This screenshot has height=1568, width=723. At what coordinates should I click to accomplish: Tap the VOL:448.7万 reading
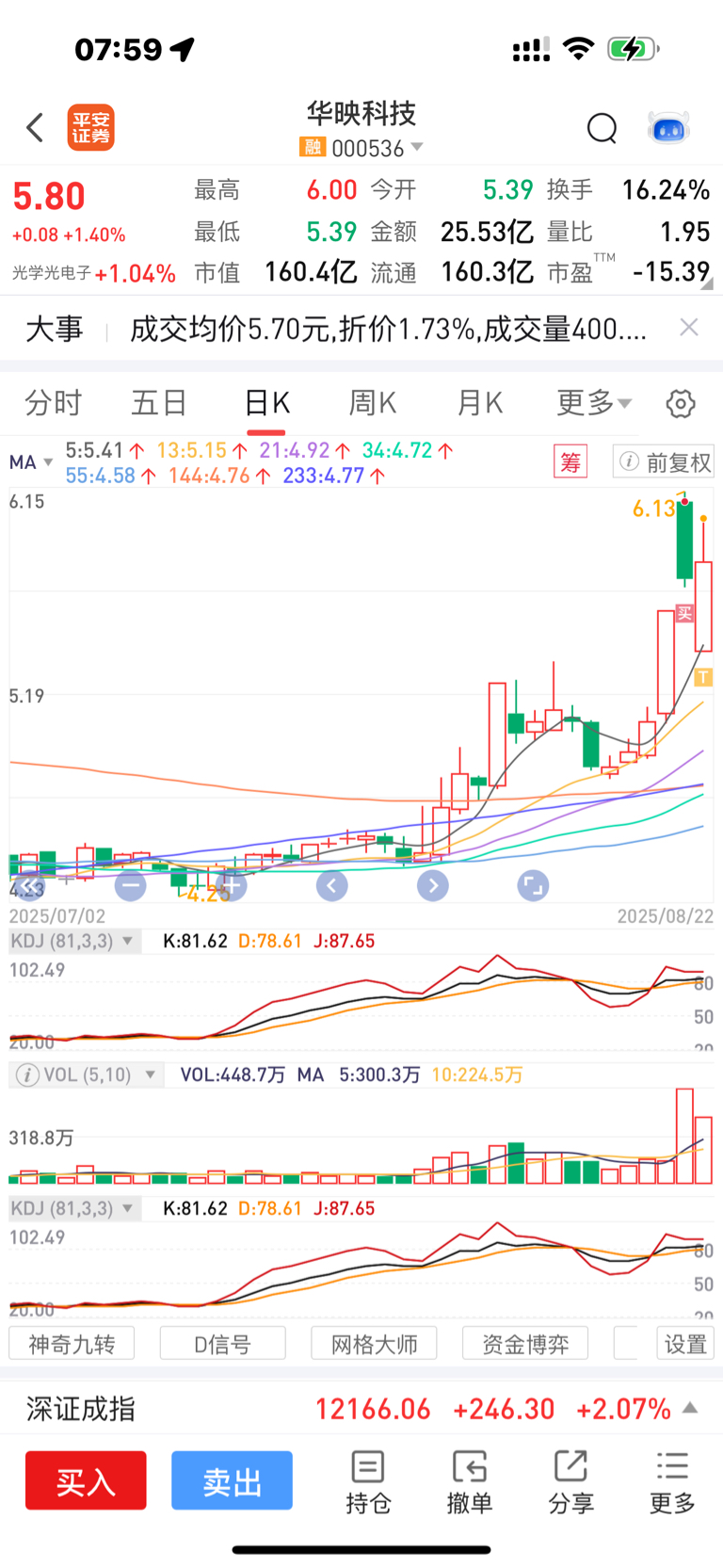(x=233, y=1075)
